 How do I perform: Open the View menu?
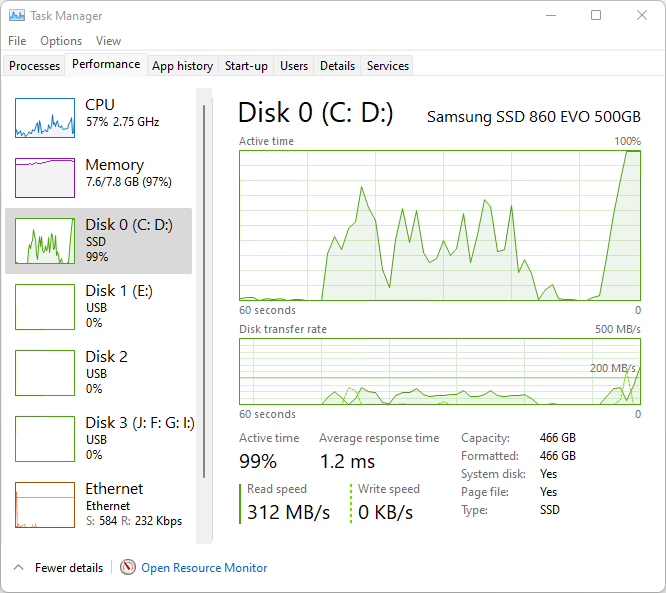108,41
